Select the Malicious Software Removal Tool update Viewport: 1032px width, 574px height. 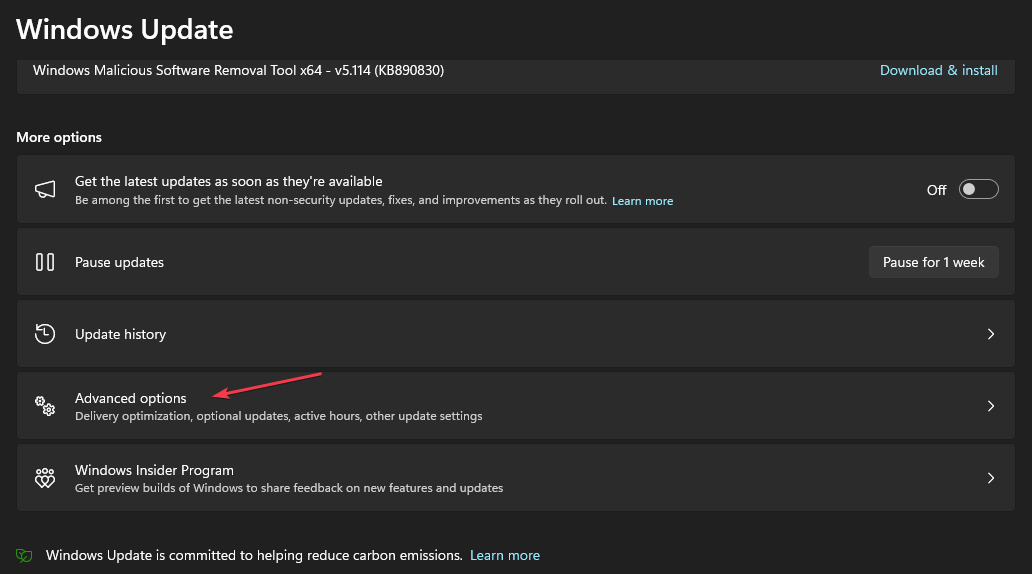238,70
